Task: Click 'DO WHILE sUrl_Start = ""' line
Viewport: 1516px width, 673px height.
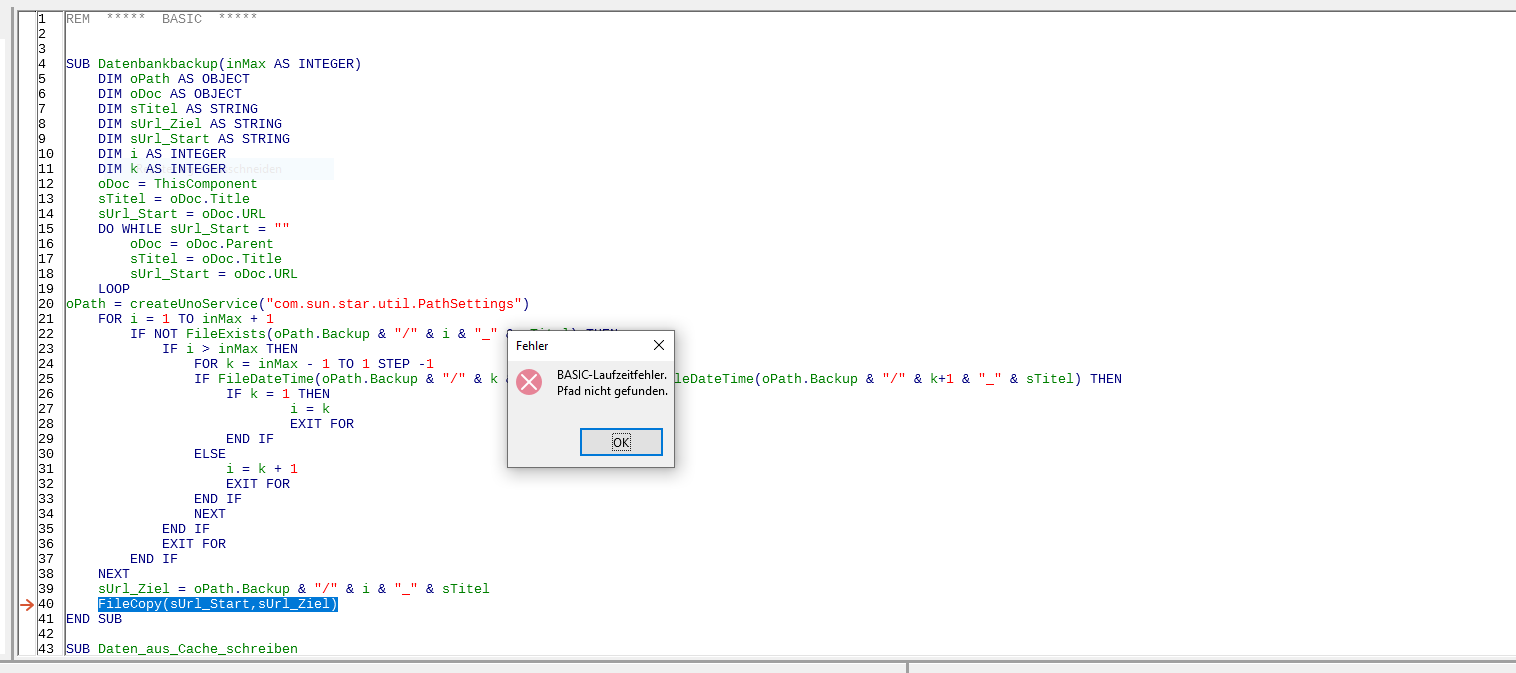Action: [194, 229]
